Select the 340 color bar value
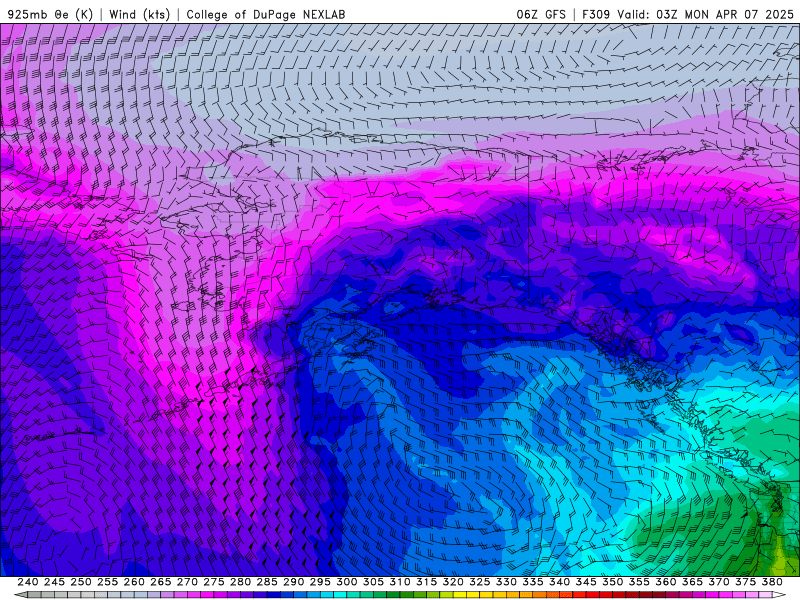 [560, 582]
